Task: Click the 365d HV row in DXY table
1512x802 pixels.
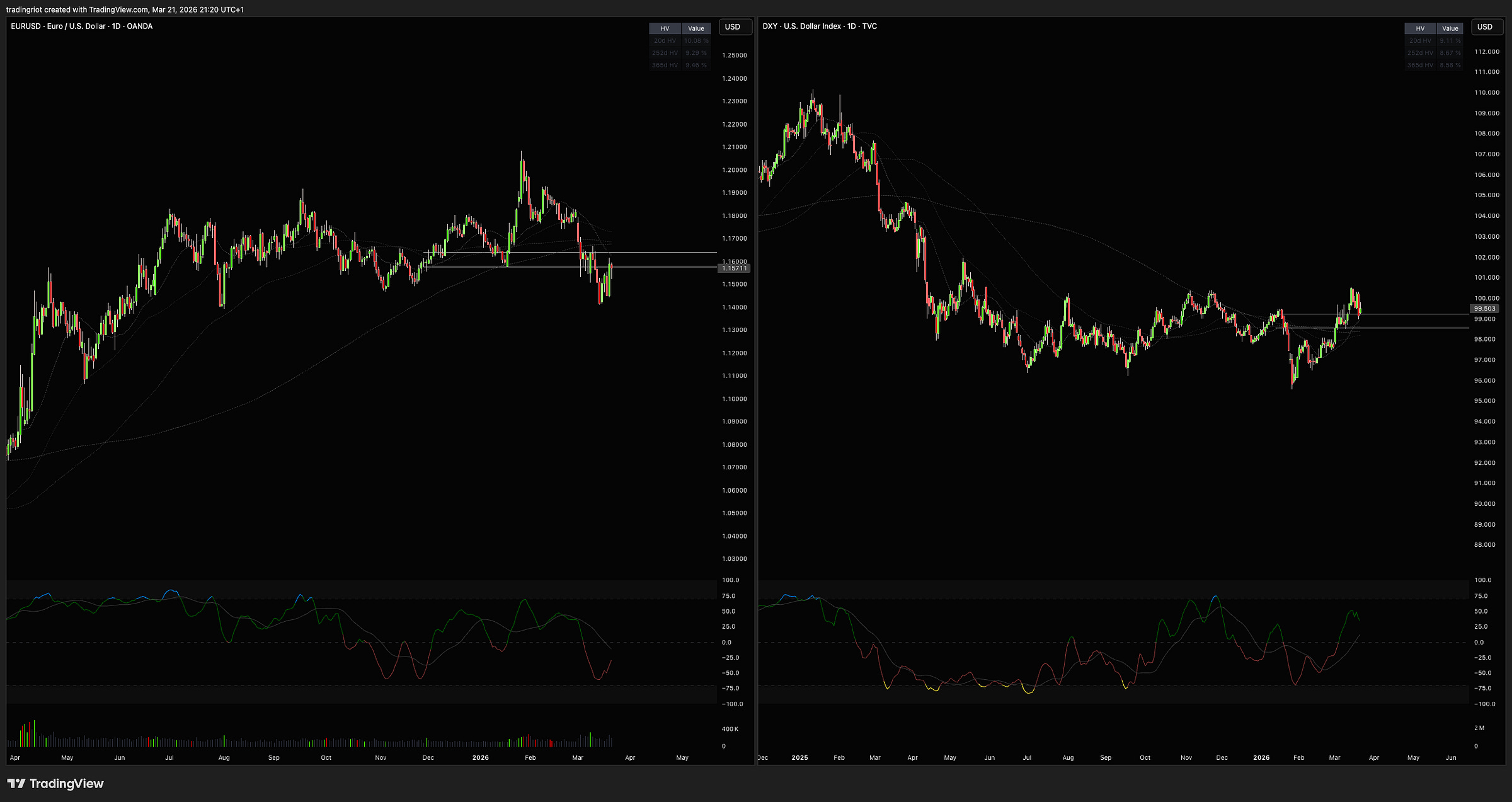Action: pos(1420,65)
